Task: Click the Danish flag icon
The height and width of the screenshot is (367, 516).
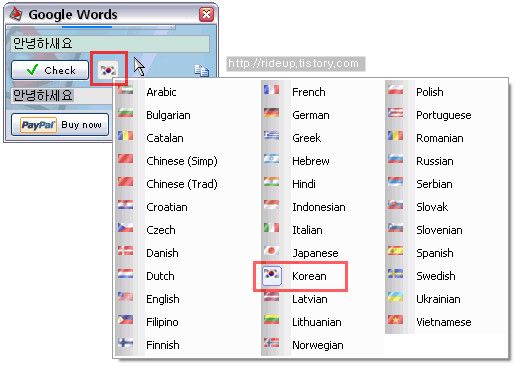Action: coord(125,251)
